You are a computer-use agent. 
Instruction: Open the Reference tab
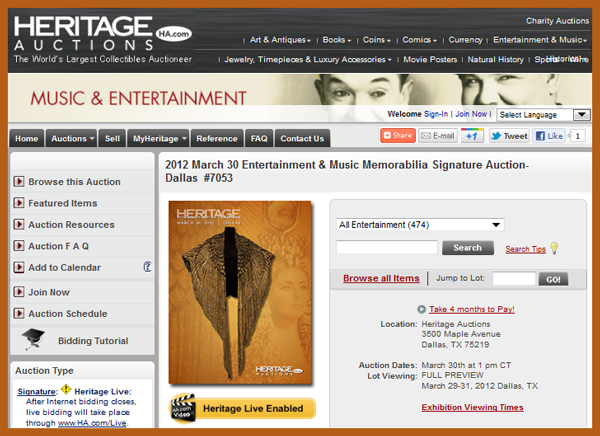(x=217, y=139)
